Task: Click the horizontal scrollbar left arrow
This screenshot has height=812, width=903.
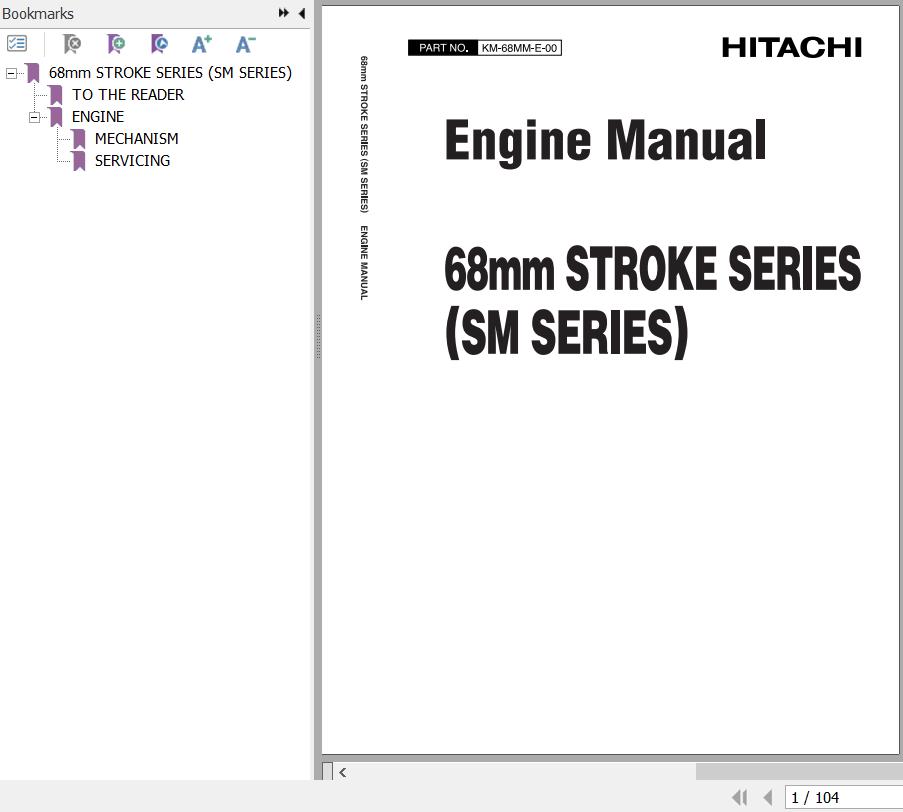Action: click(x=343, y=772)
